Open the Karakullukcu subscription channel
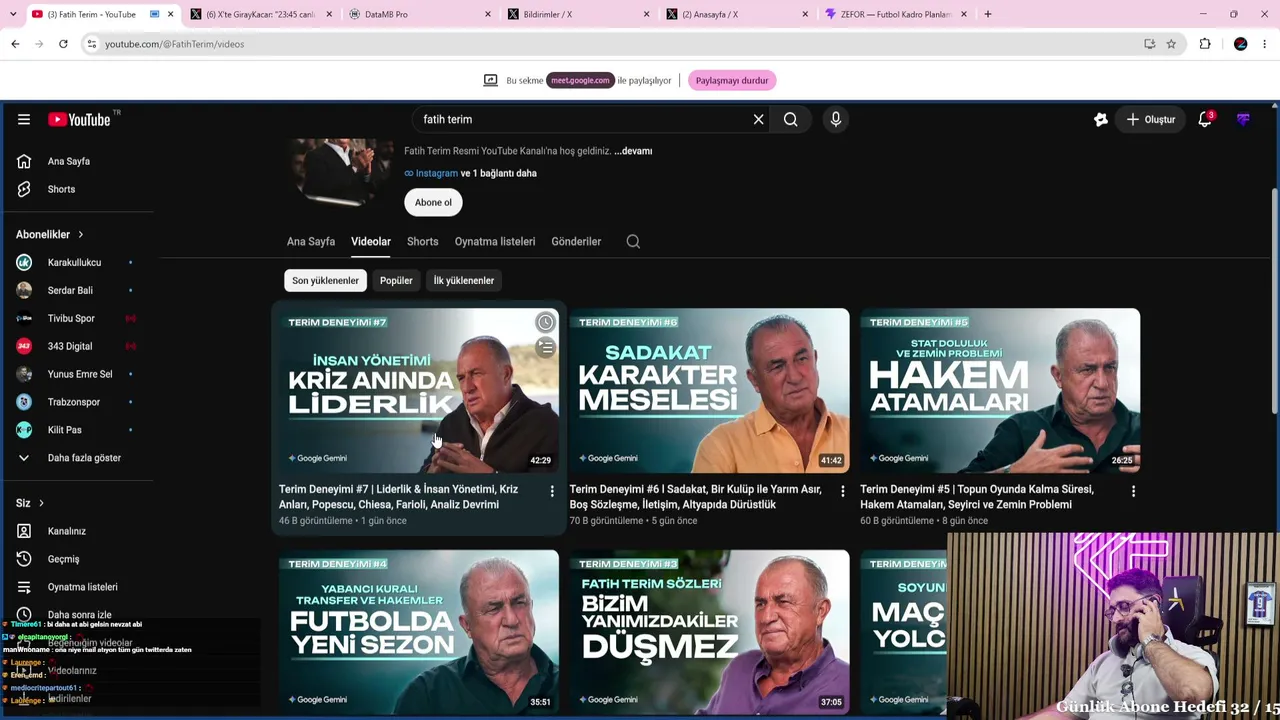 click(74, 262)
